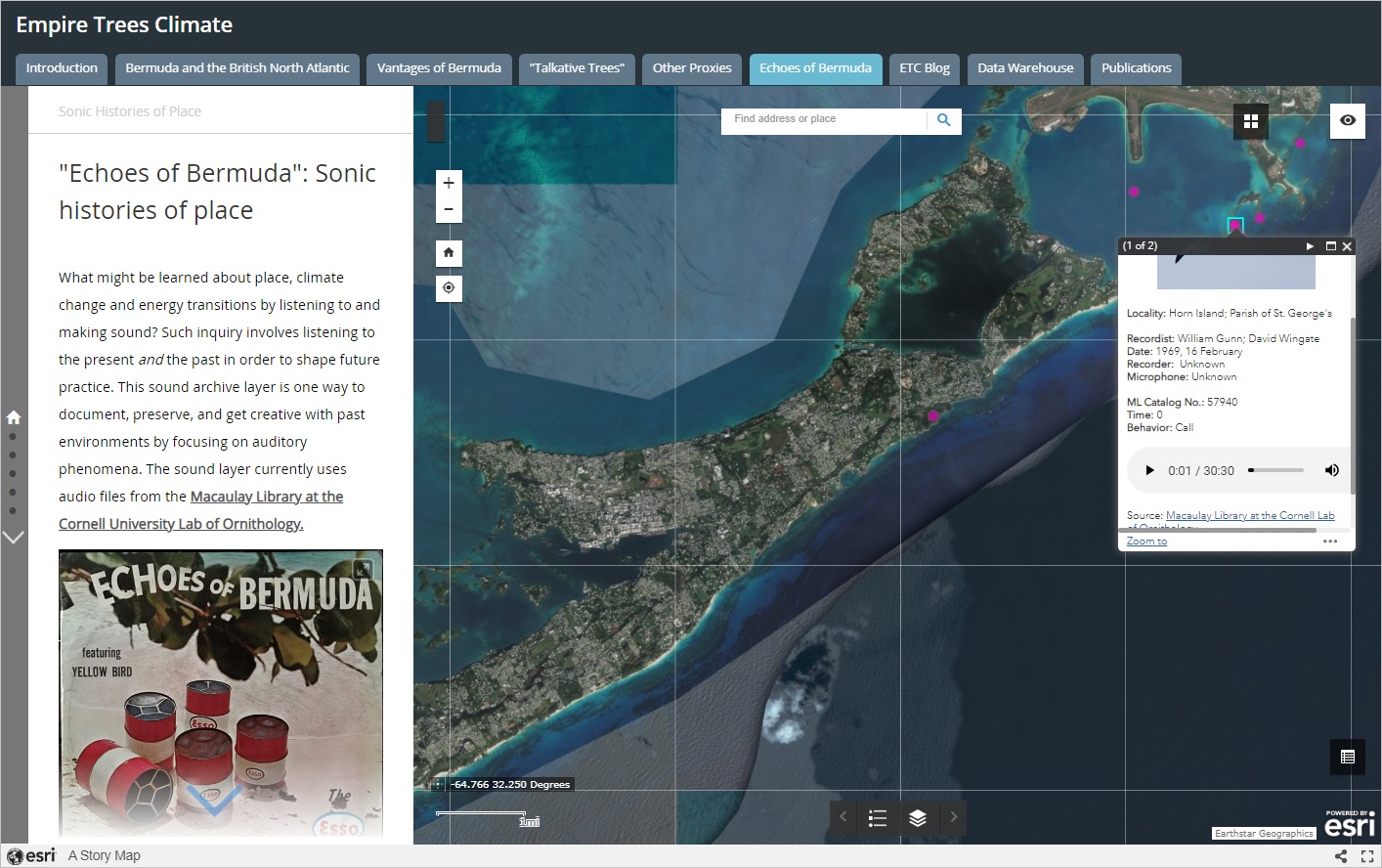Image resolution: width=1382 pixels, height=868 pixels.
Task: Open the layers list widget
Action: click(917, 818)
